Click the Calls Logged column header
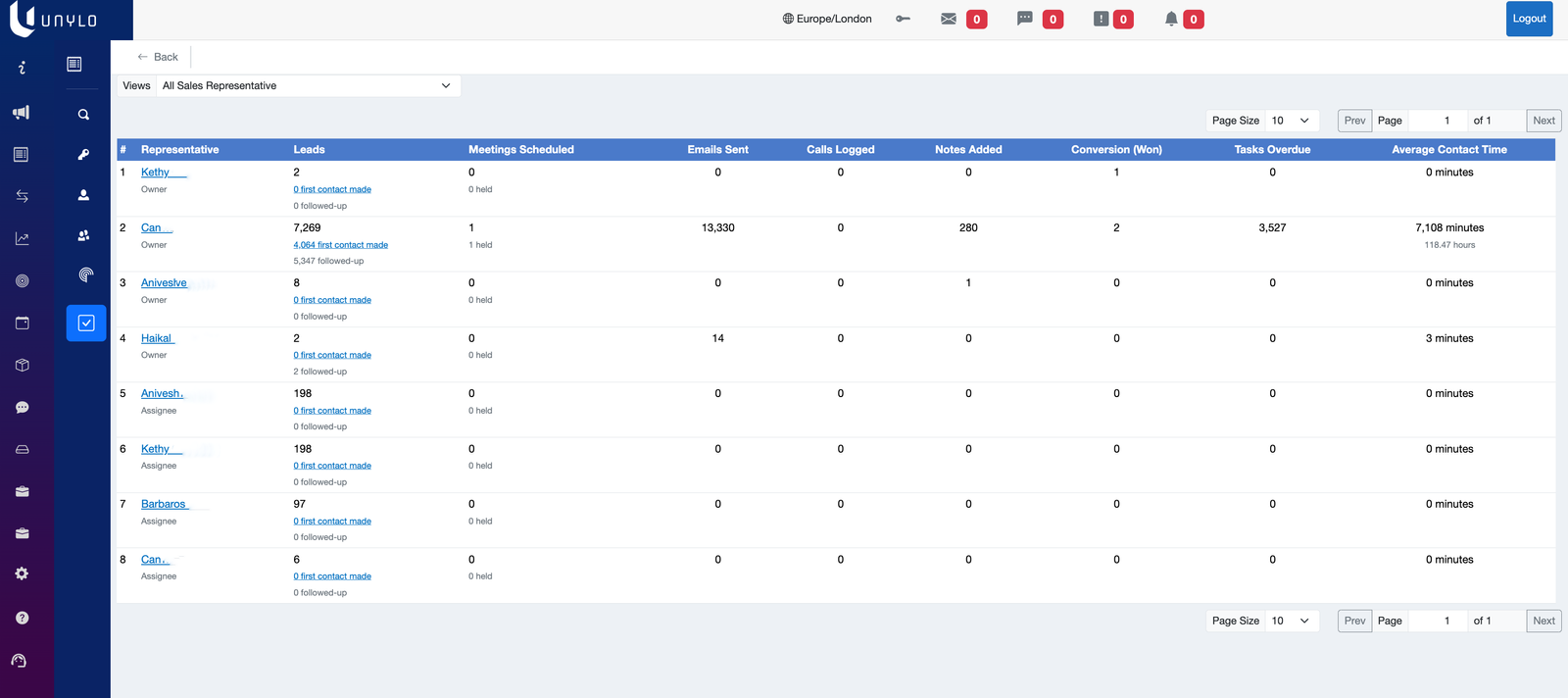 [x=841, y=150]
